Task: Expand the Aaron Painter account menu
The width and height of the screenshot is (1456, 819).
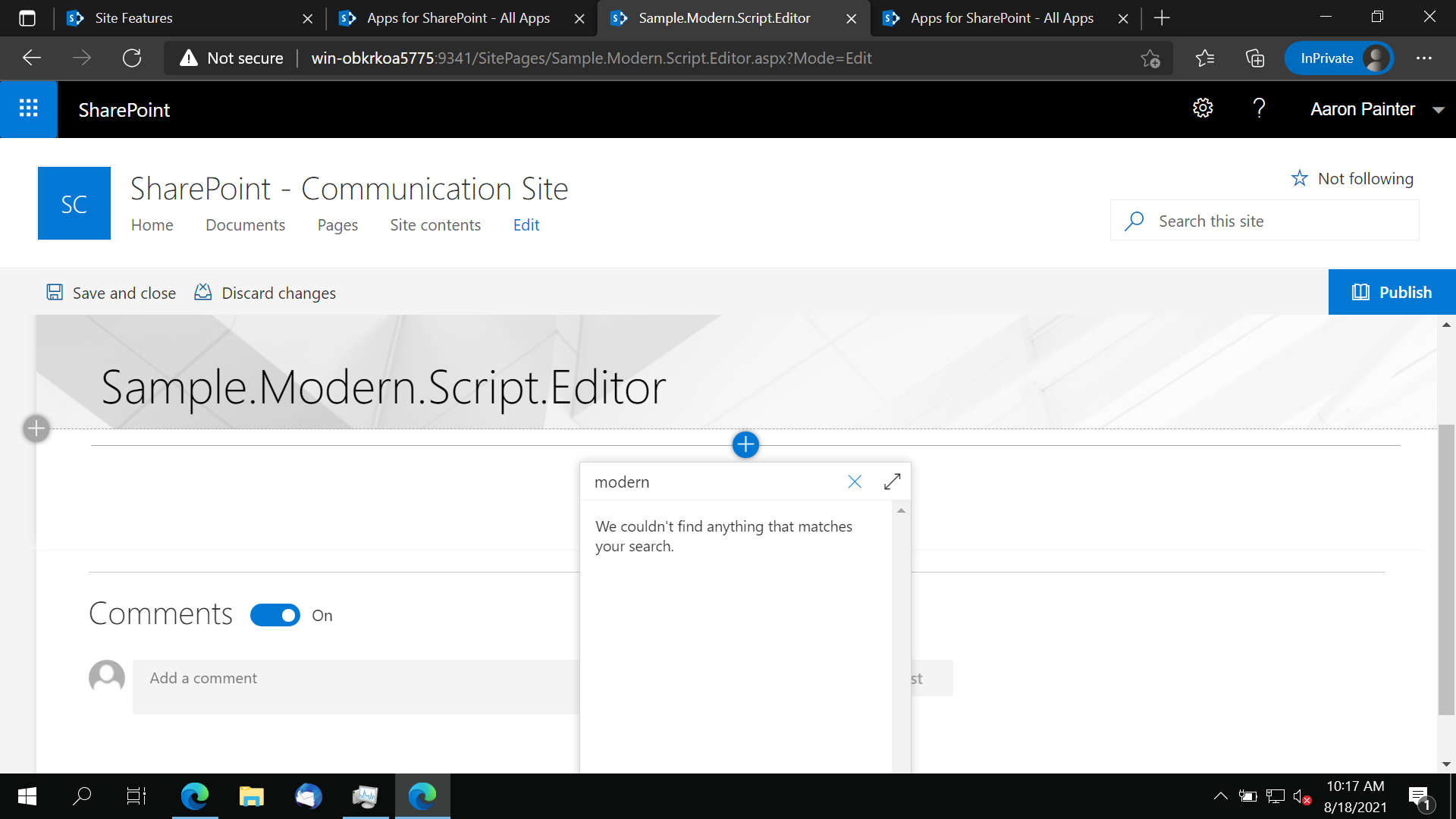Action: pyautogui.click(x=1376, y=109)
